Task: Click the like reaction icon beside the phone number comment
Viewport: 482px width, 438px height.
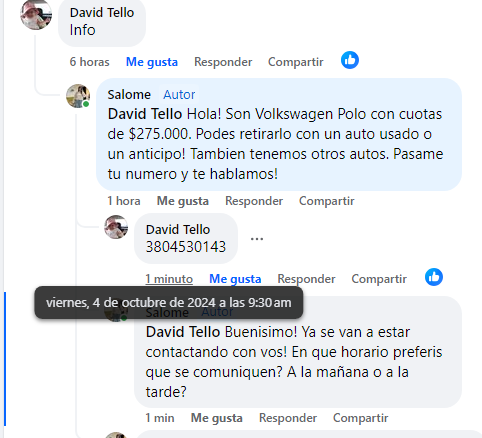Action: coord(434,277)
